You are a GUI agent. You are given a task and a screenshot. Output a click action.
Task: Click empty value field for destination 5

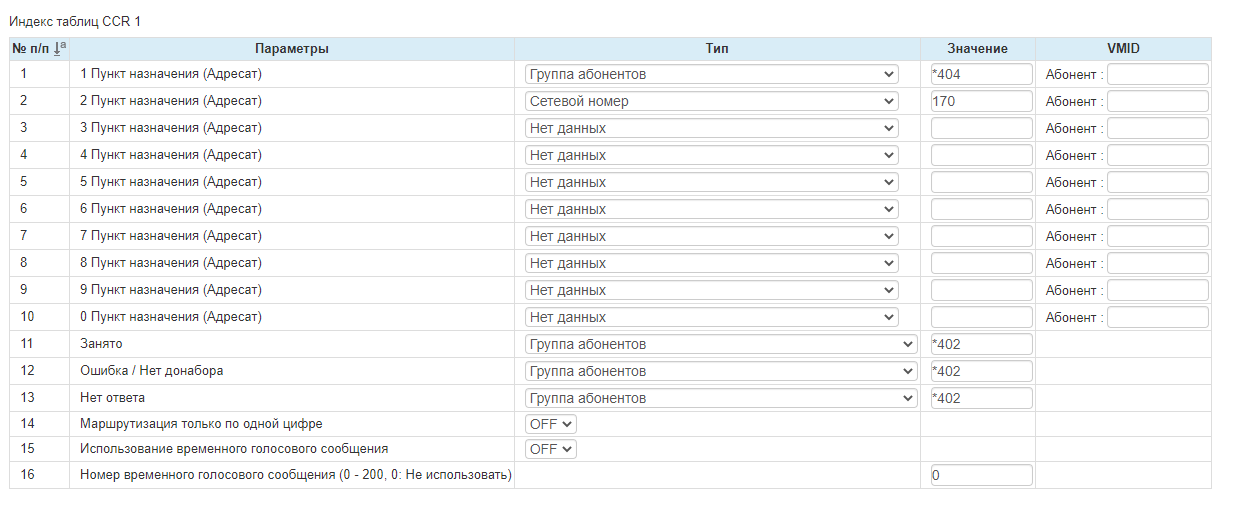(x=981, y=182)
